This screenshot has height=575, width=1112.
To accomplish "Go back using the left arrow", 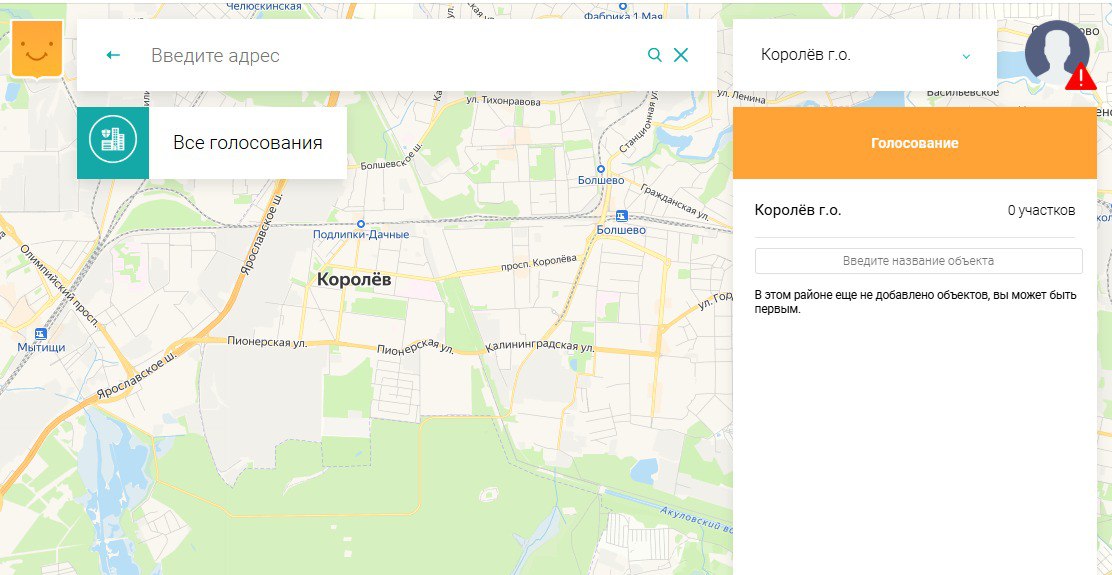I will tap(113, 55).
